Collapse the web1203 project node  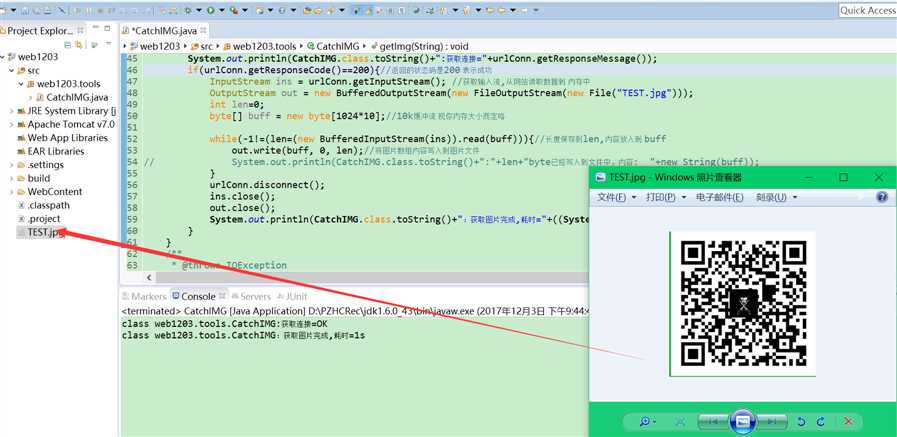[x=3, y=57]
